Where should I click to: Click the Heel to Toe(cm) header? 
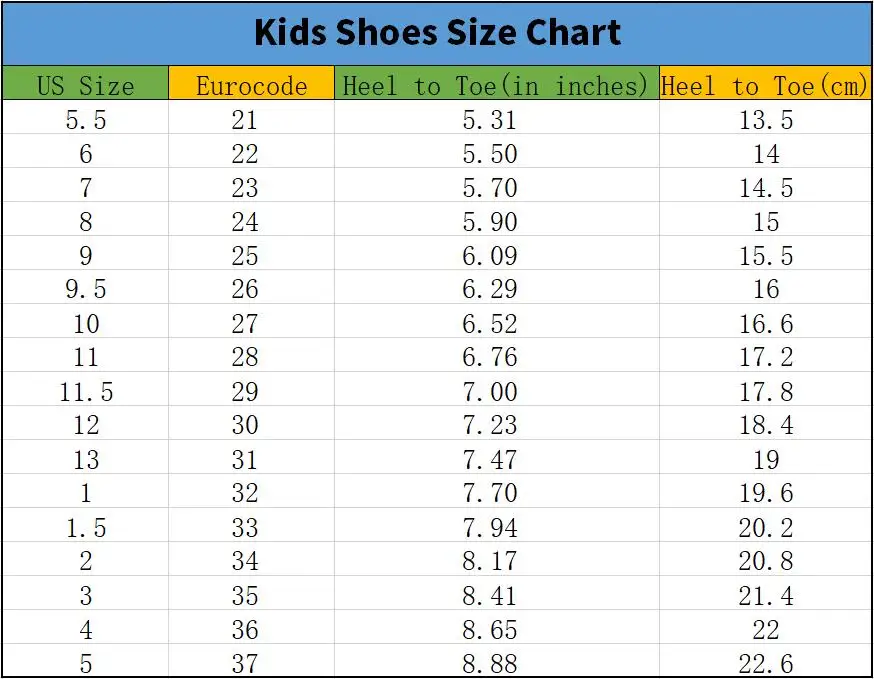click(765, 85)
